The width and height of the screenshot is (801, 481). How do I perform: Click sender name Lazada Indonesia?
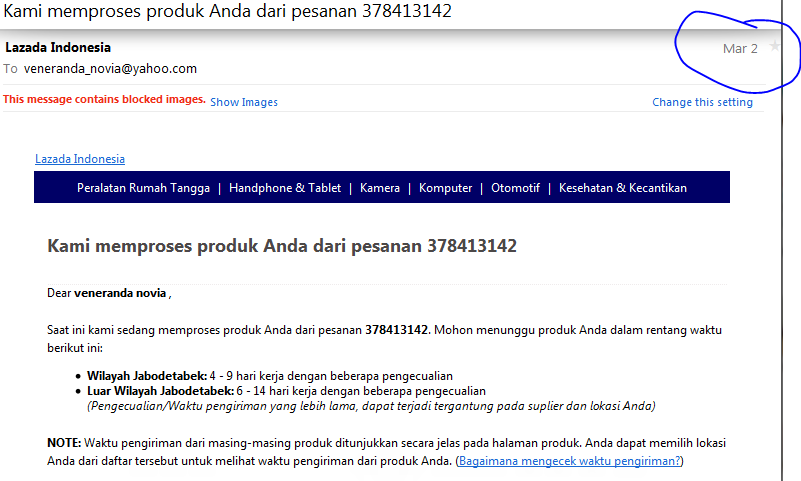(x=58, y=47)
